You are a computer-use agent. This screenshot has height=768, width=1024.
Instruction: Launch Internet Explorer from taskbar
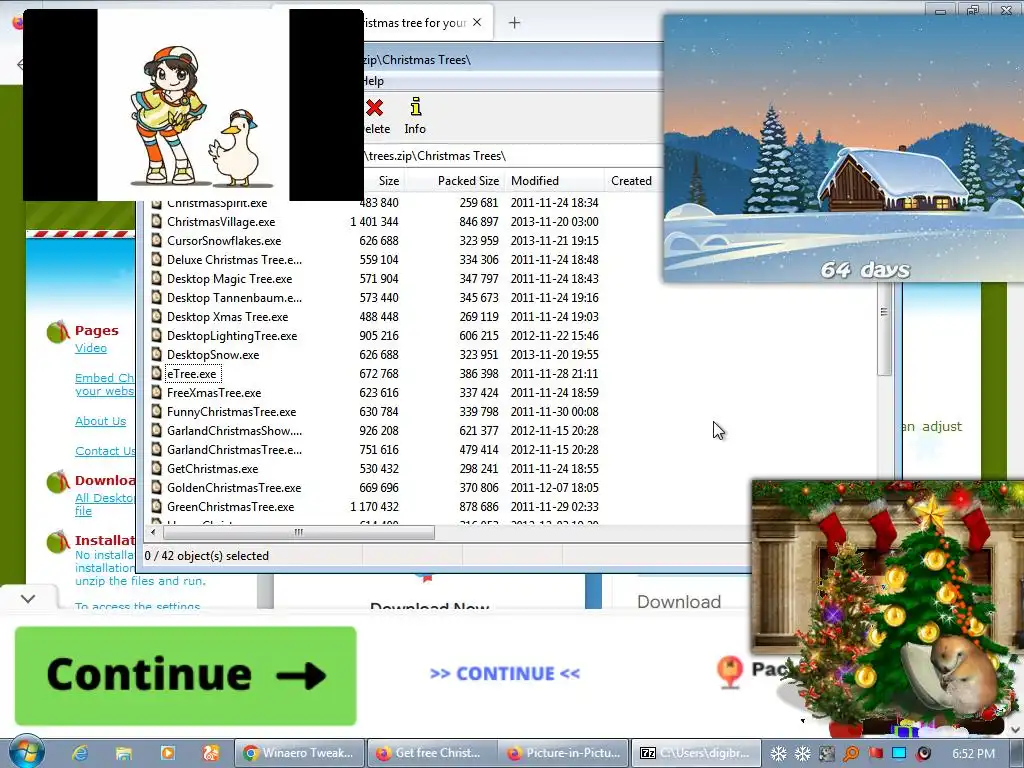click(x=80, y=753)
